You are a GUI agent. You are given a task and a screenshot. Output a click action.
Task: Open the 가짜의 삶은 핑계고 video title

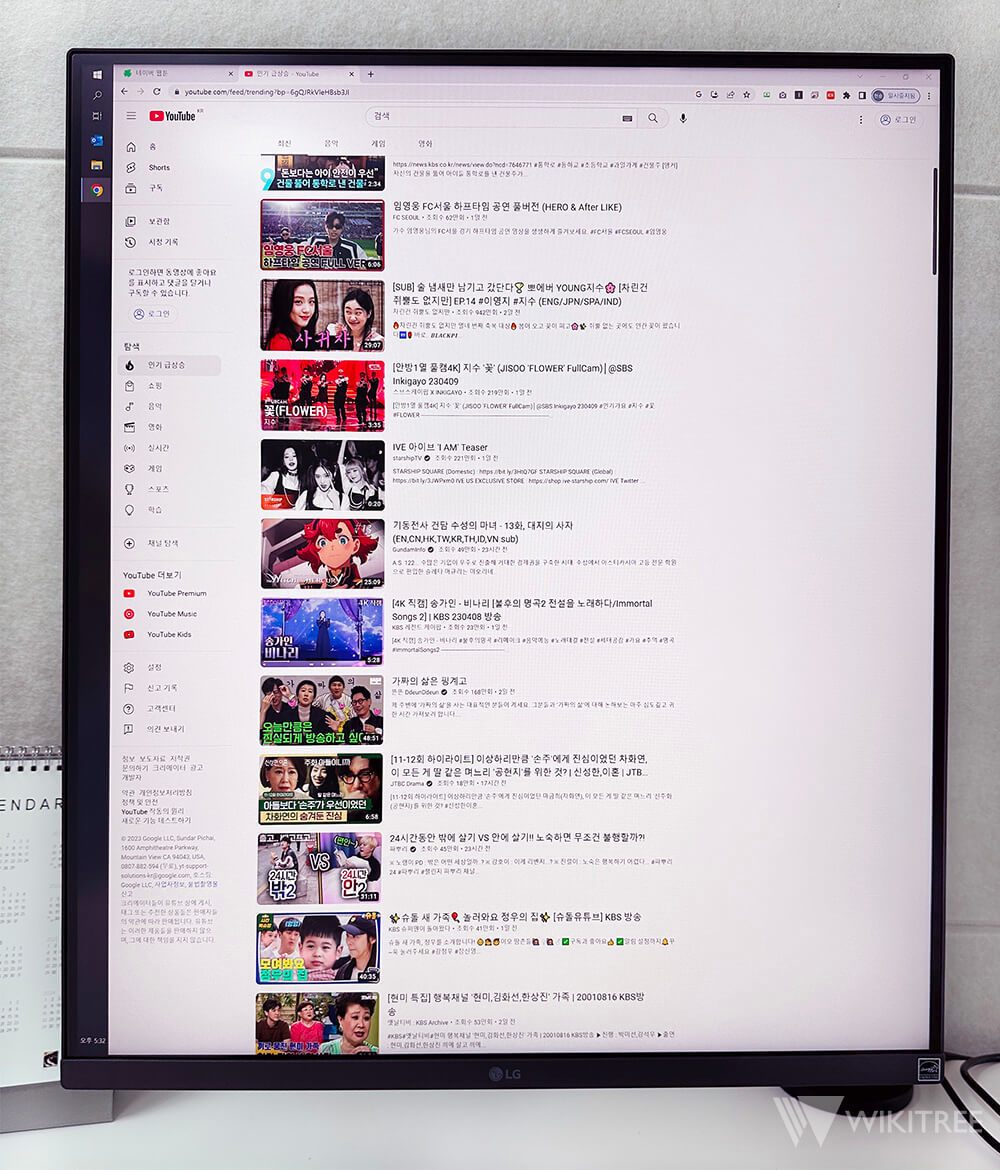[429, 681]
